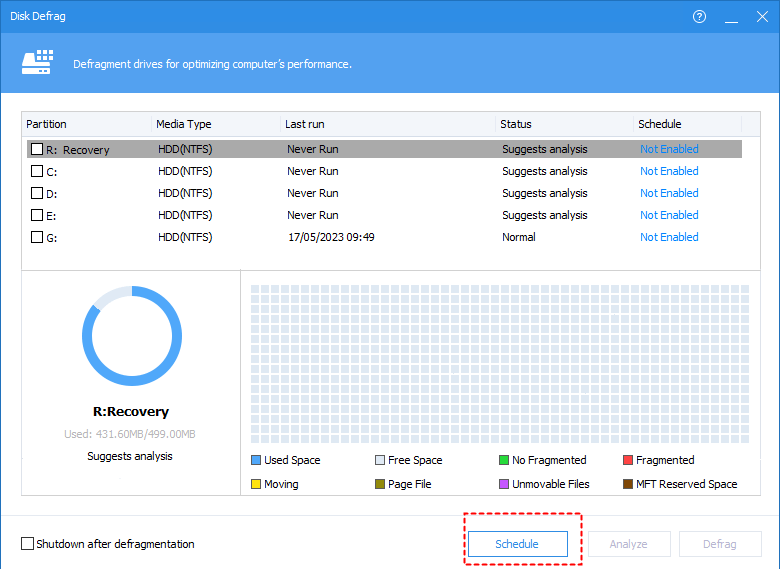Sort by Partition column header
This screenshot has width=780, height=569.
[x=87, y=124]
